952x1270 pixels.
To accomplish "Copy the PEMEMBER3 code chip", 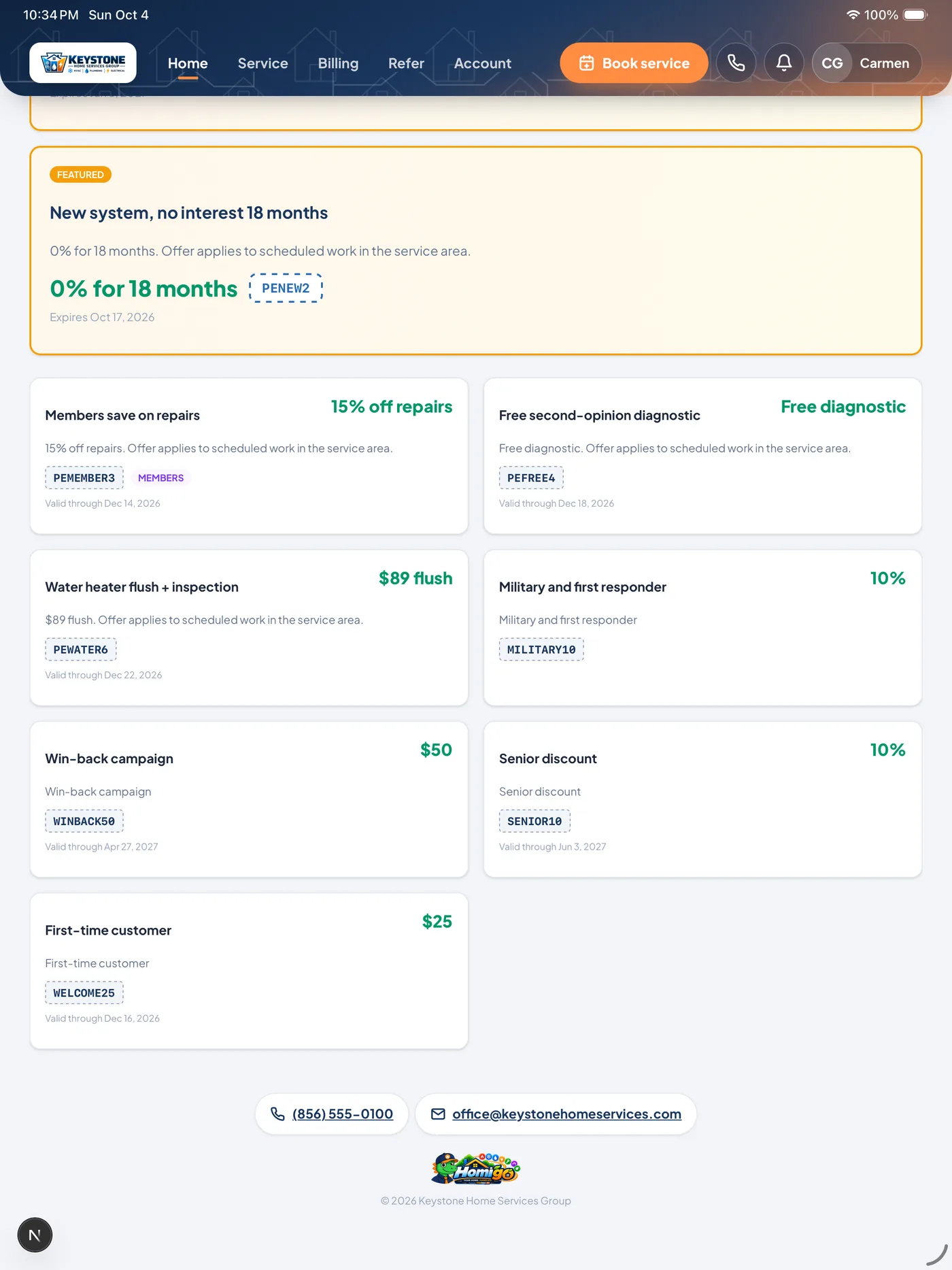I will point(84,478).
